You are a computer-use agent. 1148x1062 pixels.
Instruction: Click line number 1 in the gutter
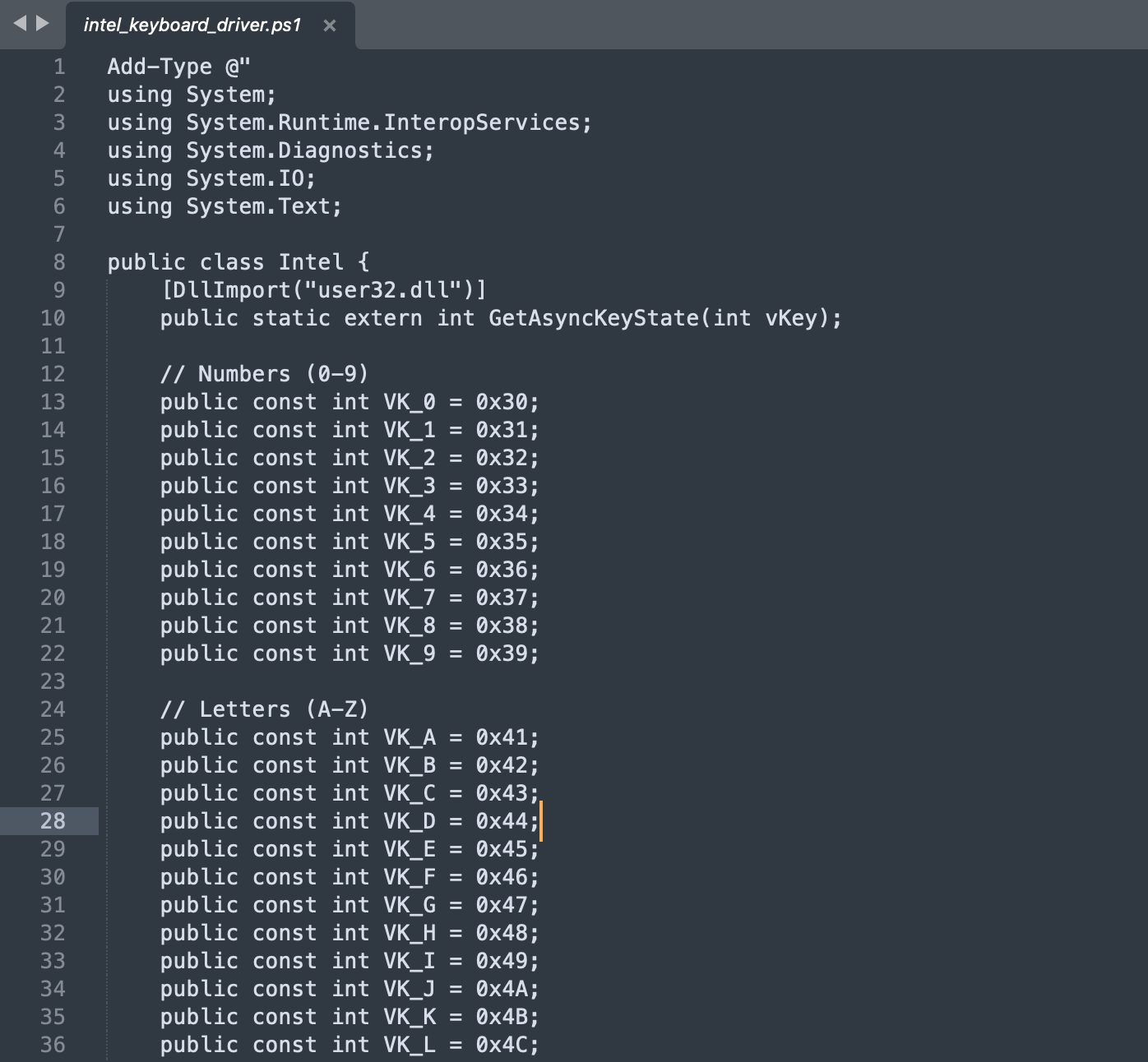click(x=58, y=67)
